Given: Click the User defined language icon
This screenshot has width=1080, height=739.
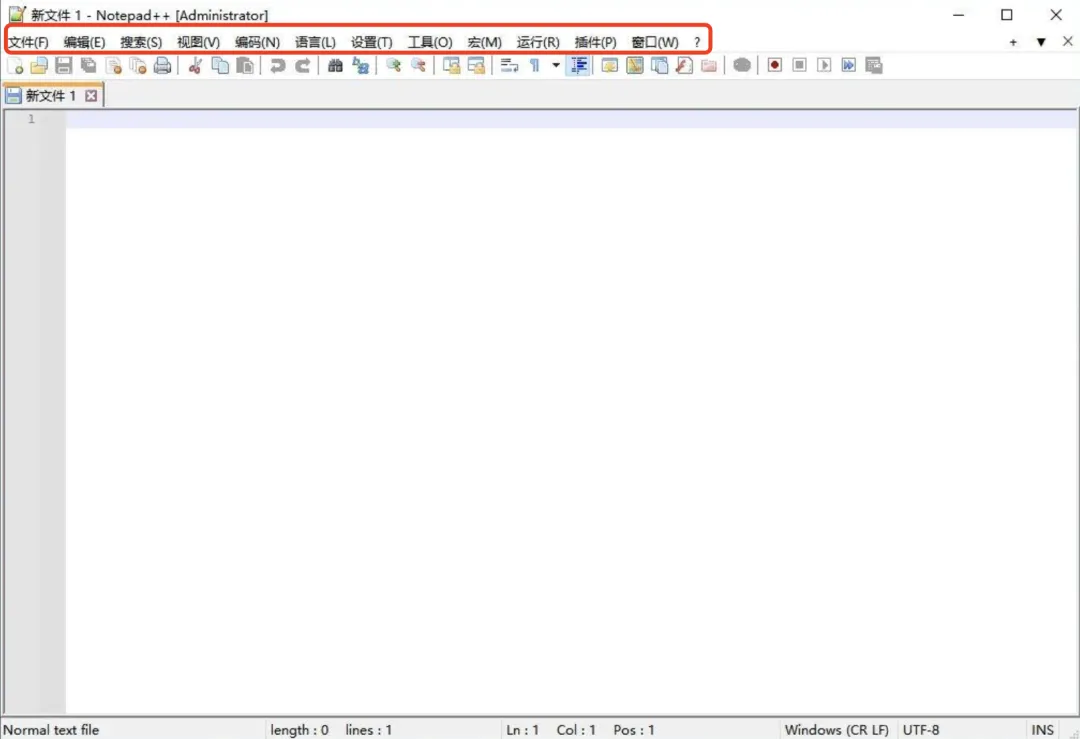Looking at the screenshot, I should pos(610,65).
